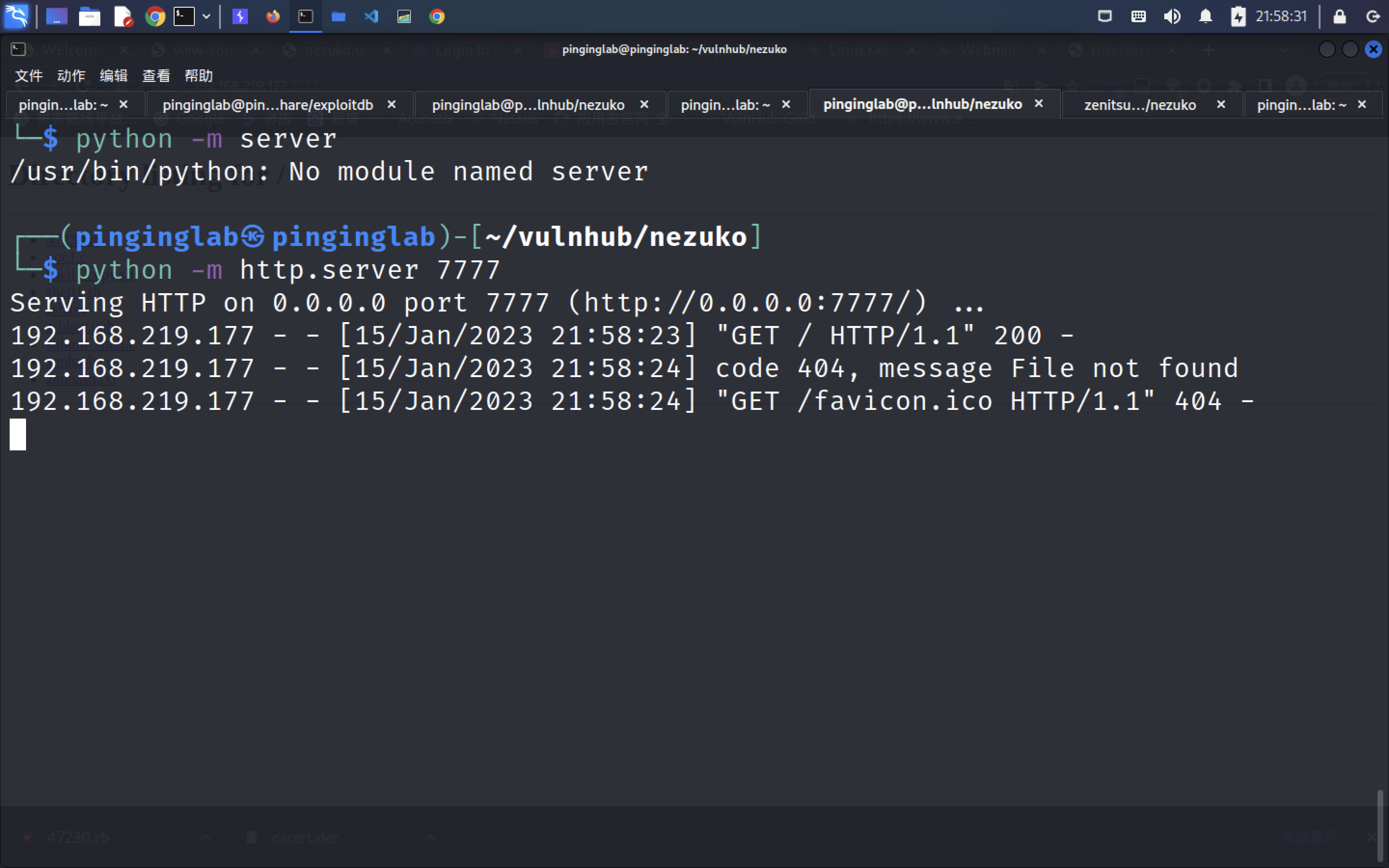Open the power manager battery icon
This screenshot has width=1389, height=868.
tap(1238, 16)
